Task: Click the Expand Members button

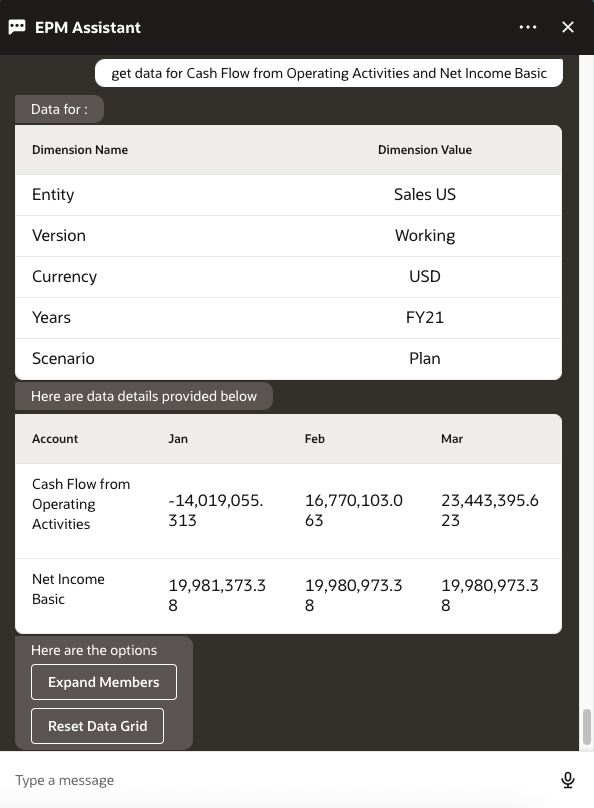Action: [x=103, y=682]
